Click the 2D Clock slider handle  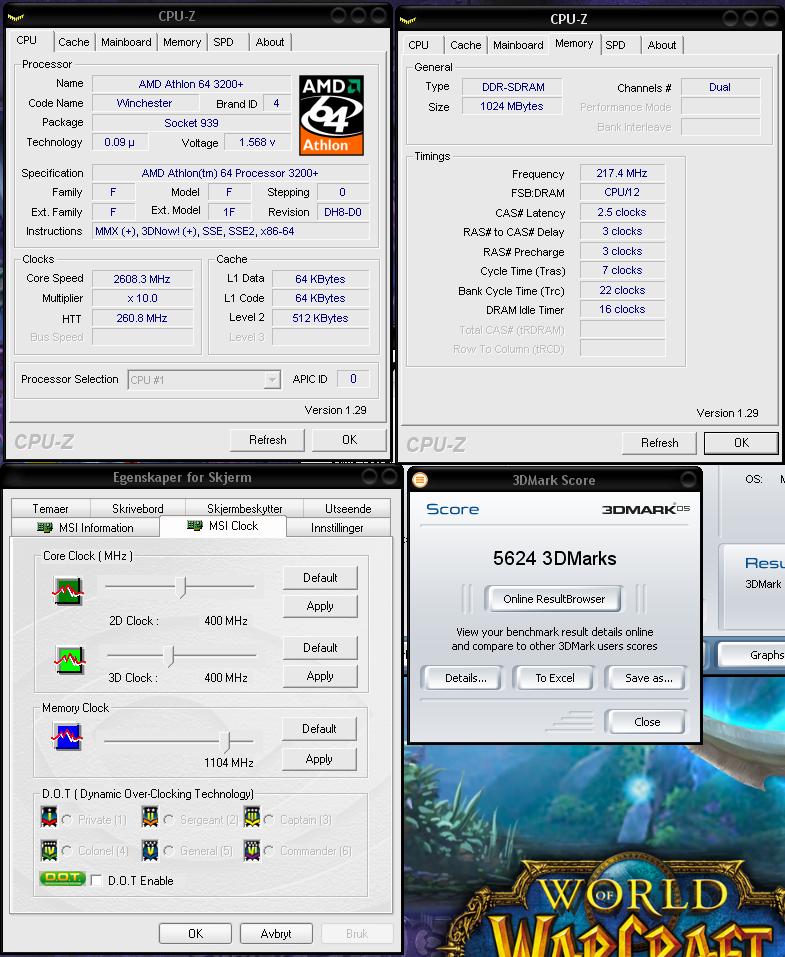[181, 587]
